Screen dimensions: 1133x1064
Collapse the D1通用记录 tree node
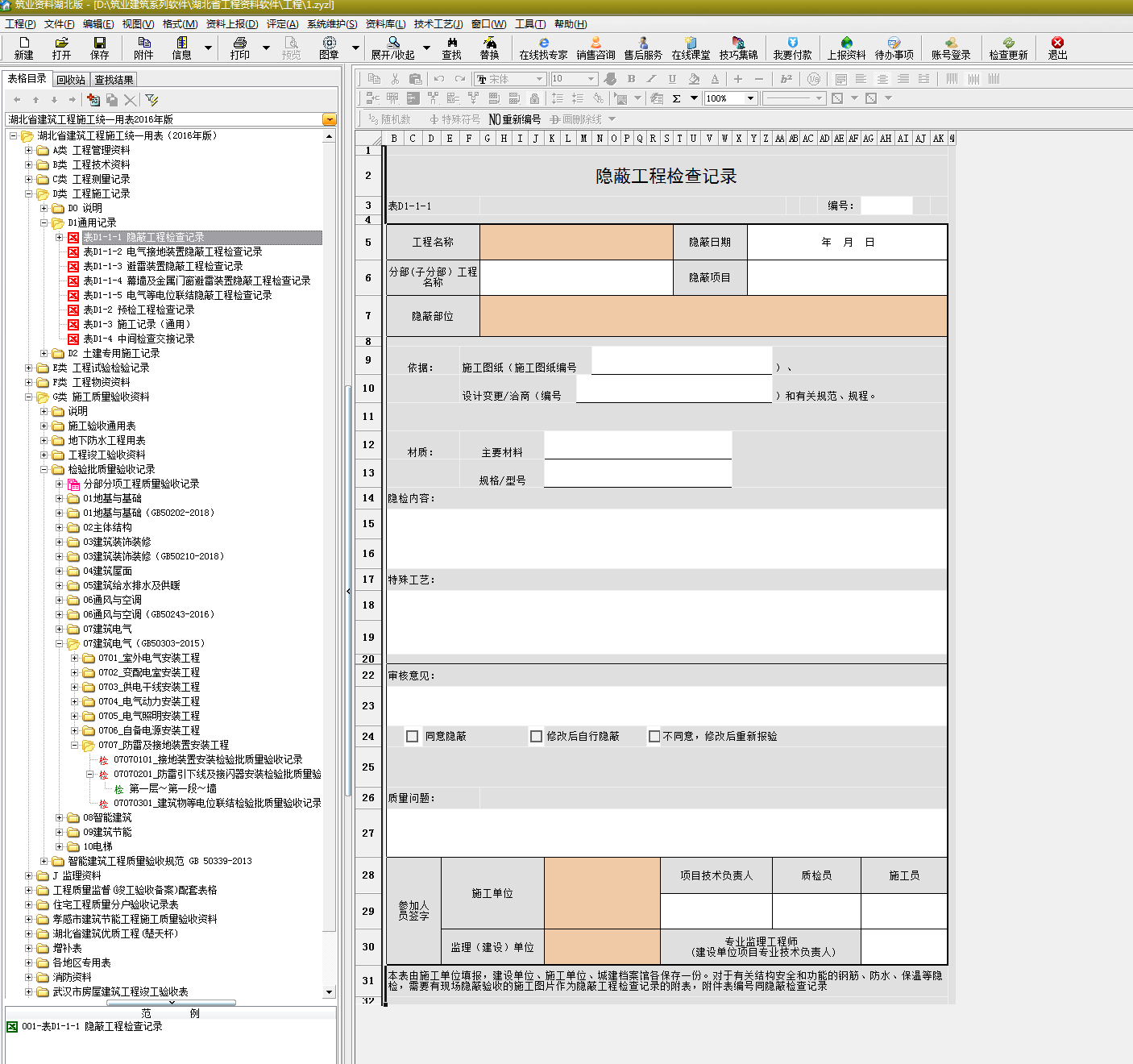(x=44, y=223)
